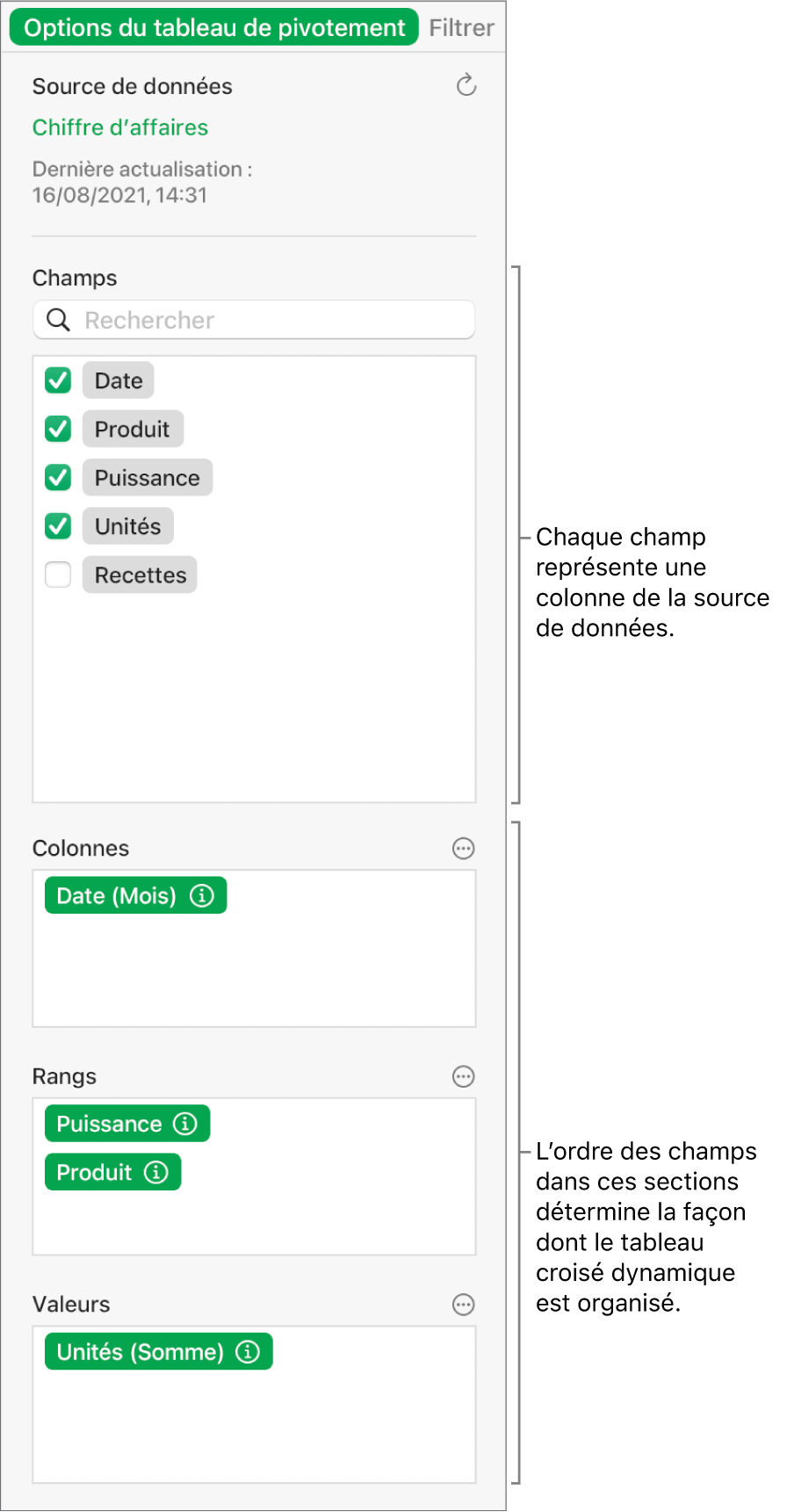The width and height of the screenshot is (787, 1512).
Task: Open the more options menu for Valeurs
Action: [x=463, y=1305]
